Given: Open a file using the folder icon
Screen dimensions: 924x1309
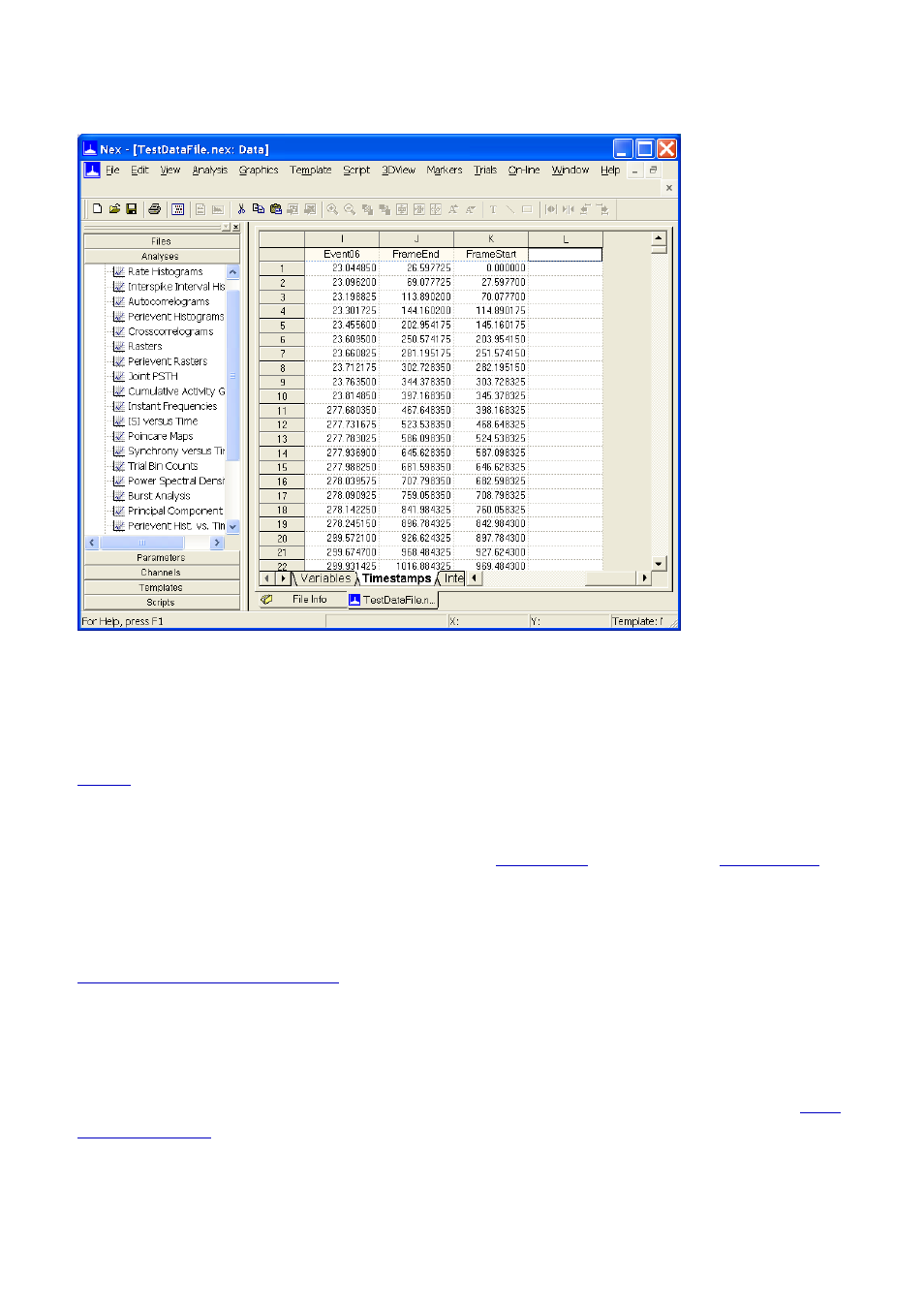Looking at the screenshot, I should click(114, 209).
